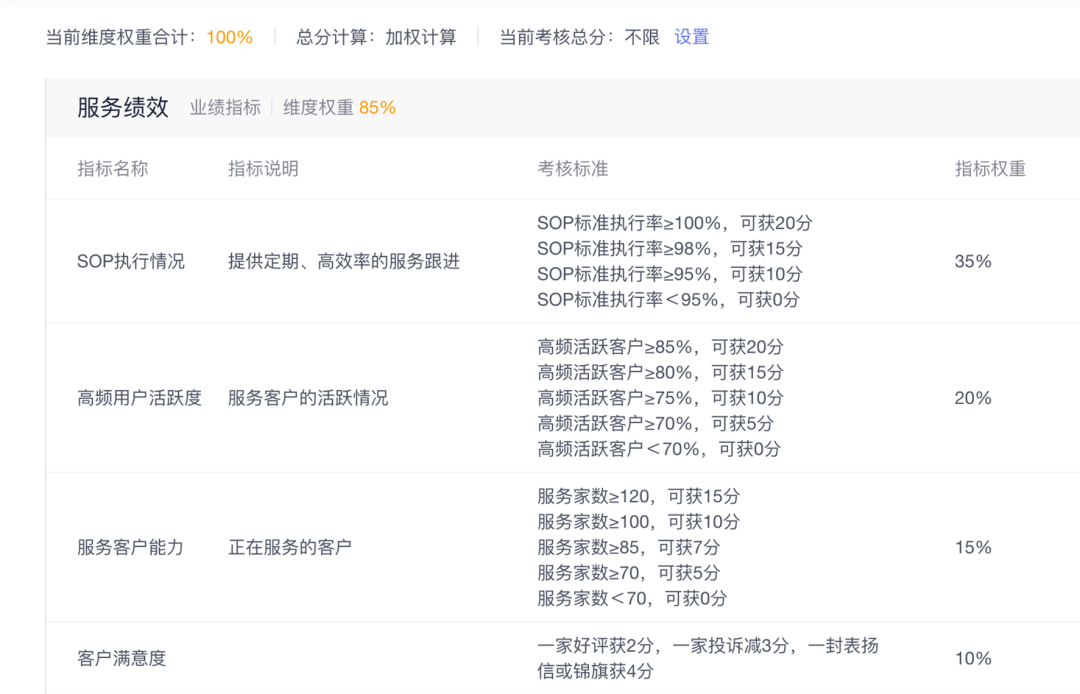
Task: Click 高频活跃客户≥75%，可获10分 line
Action: pos(660,398)
